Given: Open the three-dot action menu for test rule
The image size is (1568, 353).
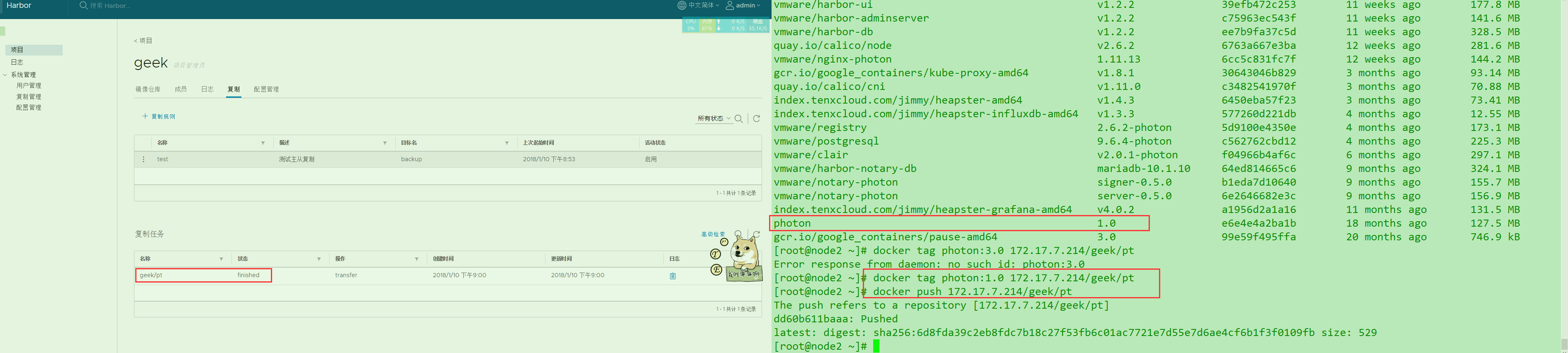Looking at the screenshot, I should tap(144, 159).
